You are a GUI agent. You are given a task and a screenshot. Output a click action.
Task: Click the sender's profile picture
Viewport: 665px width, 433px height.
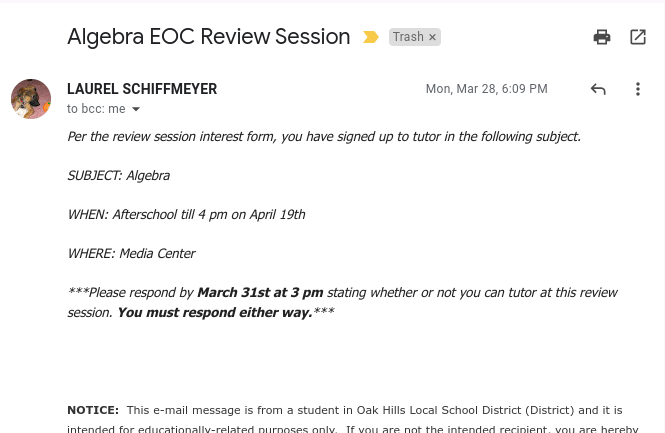click(x=31, y=99)
